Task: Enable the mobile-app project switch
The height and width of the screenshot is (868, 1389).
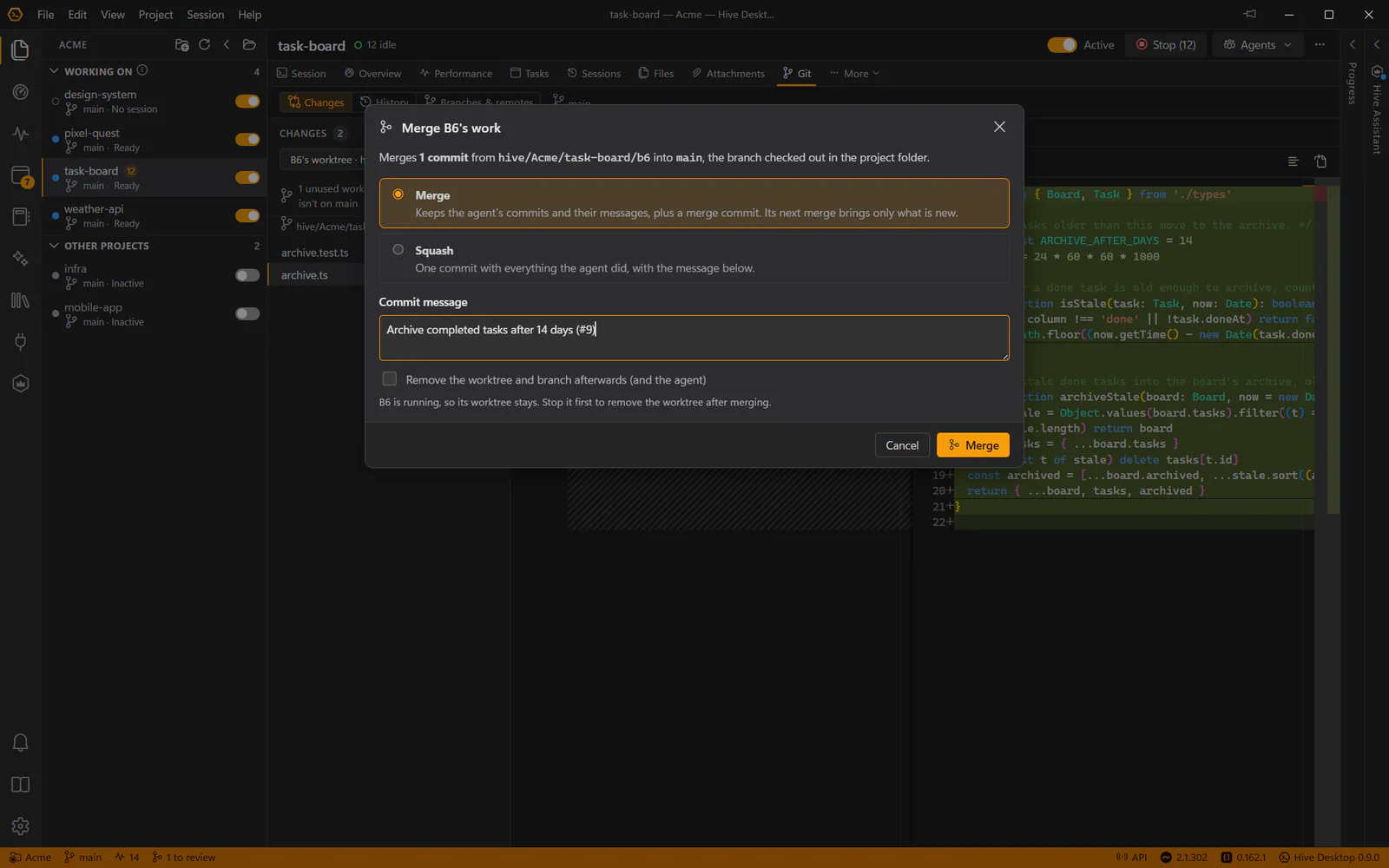Action: (247, 314)
